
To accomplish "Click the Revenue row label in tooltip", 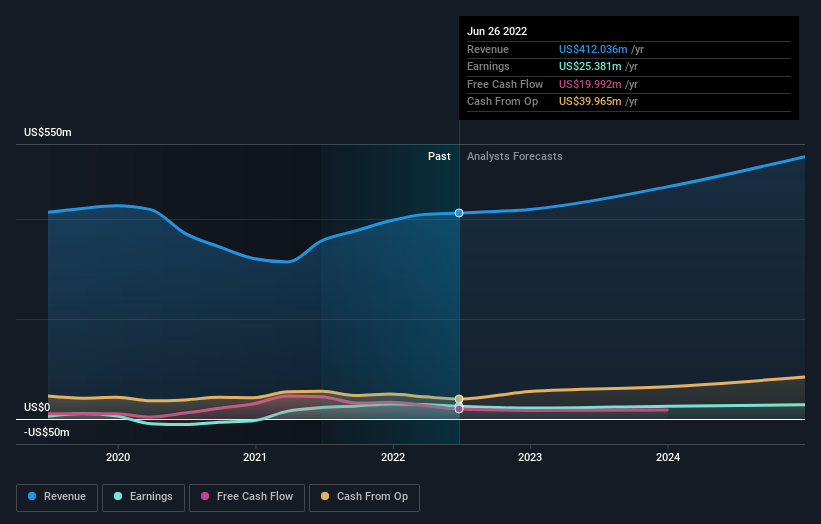I will (488, 49).
